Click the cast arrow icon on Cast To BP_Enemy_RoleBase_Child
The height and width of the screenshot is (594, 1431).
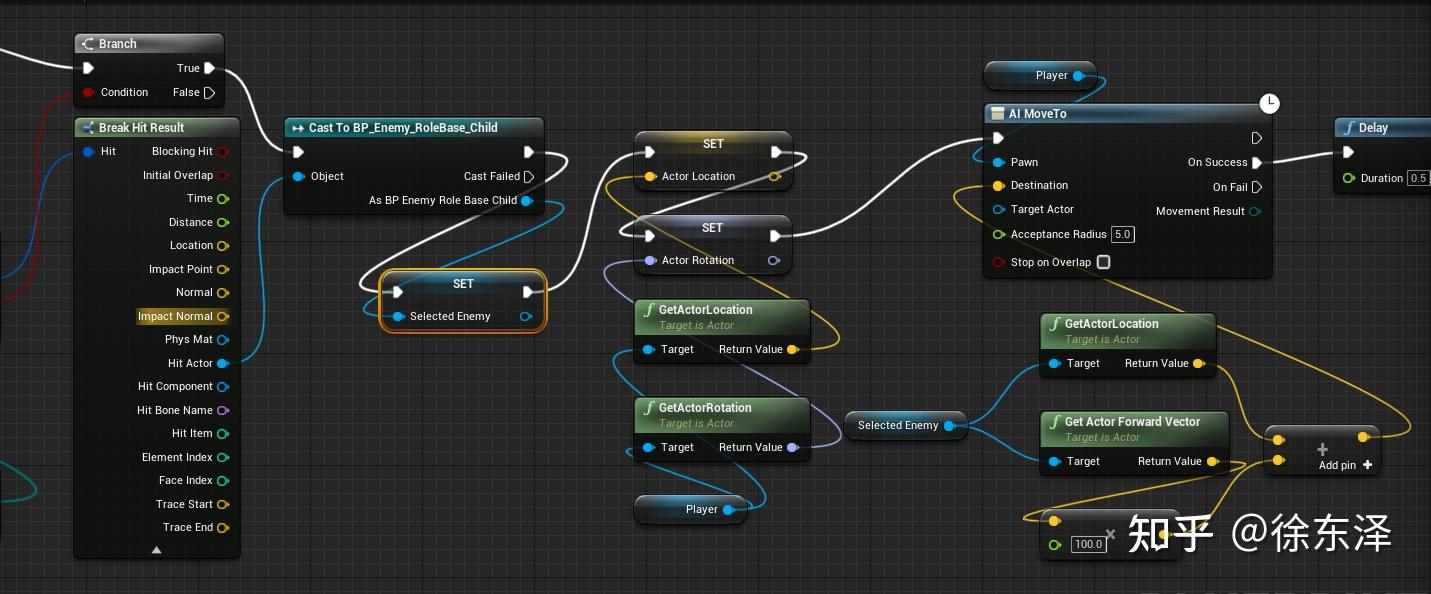pyautogui.click(x=299, y=128)
